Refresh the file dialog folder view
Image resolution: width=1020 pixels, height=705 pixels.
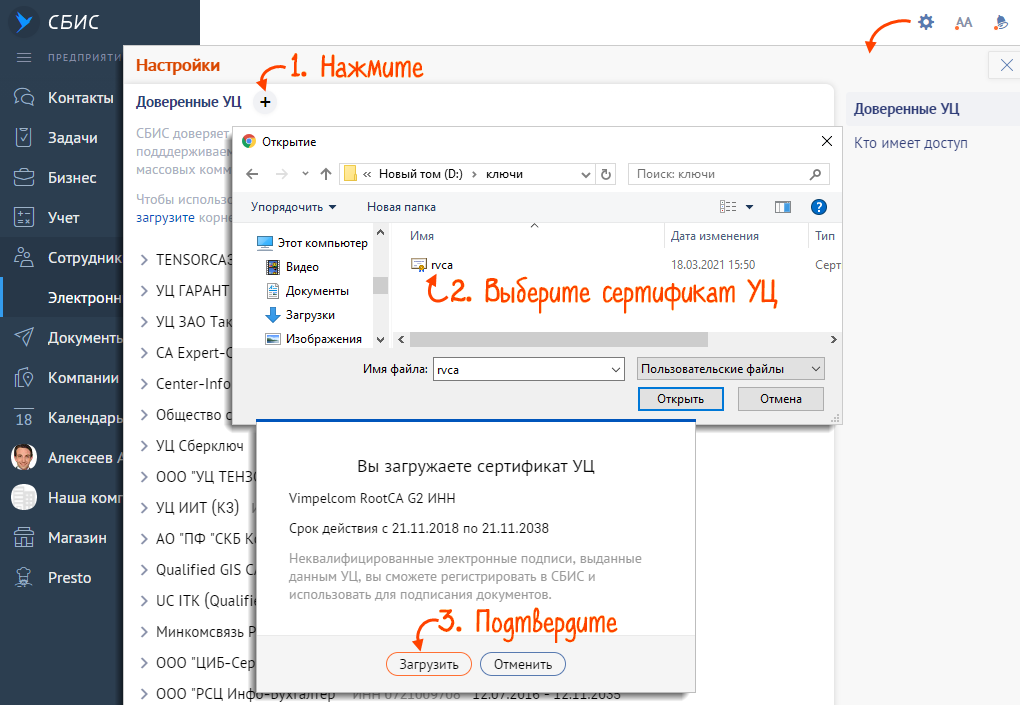(606, 174)
